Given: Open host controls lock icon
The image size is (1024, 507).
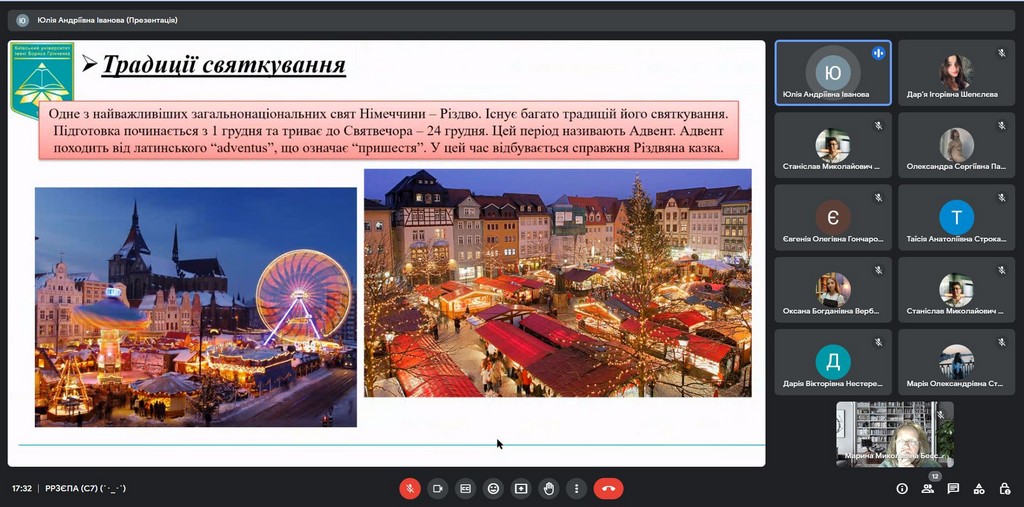Looking at the screenshot, I should 1003,489.
